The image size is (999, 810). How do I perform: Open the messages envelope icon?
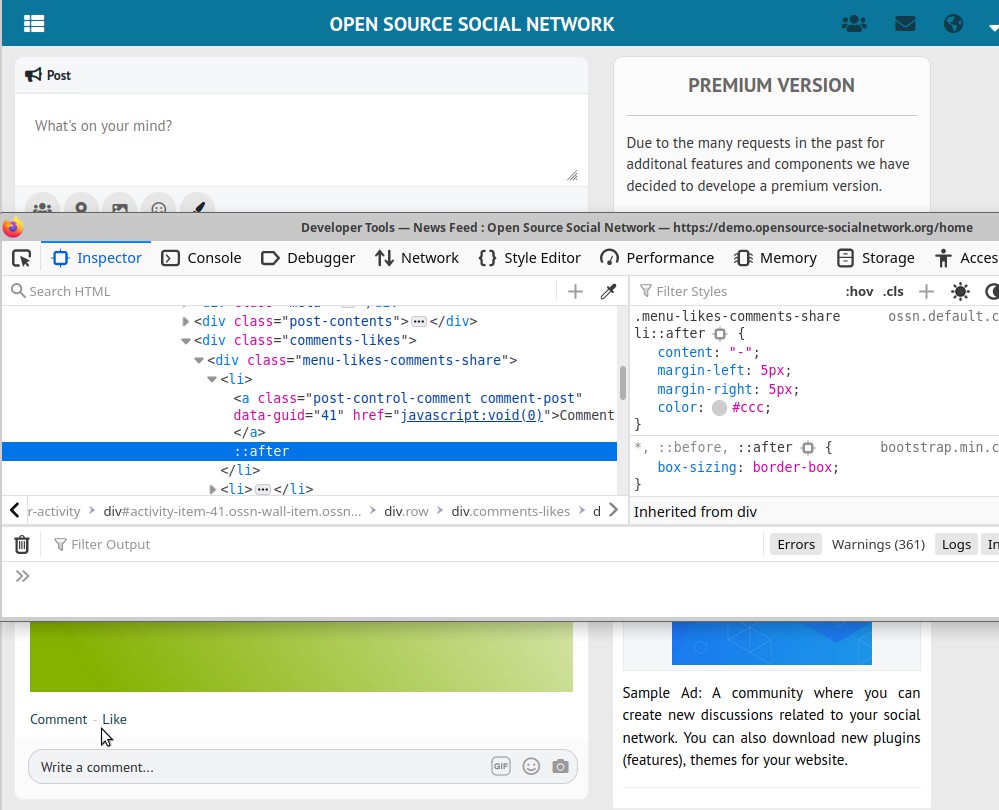point(905,23)
